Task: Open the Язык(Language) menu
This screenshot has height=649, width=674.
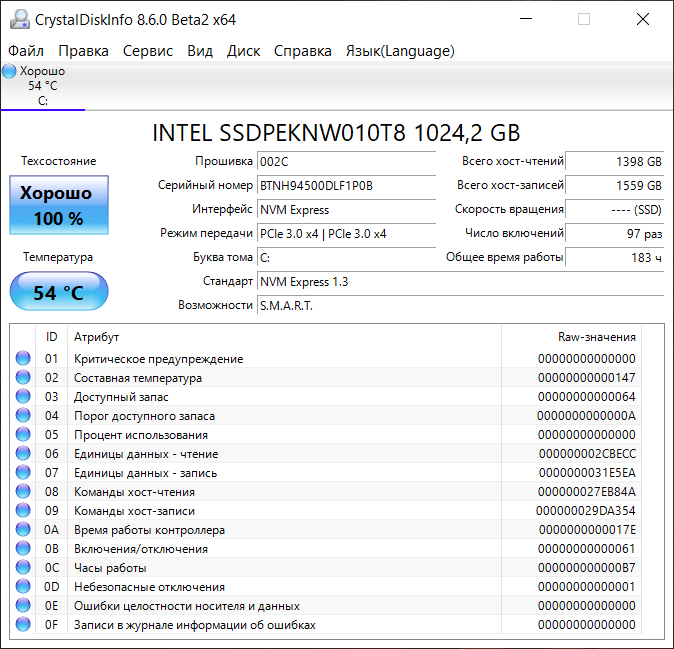Action: [x=400, y=51]
